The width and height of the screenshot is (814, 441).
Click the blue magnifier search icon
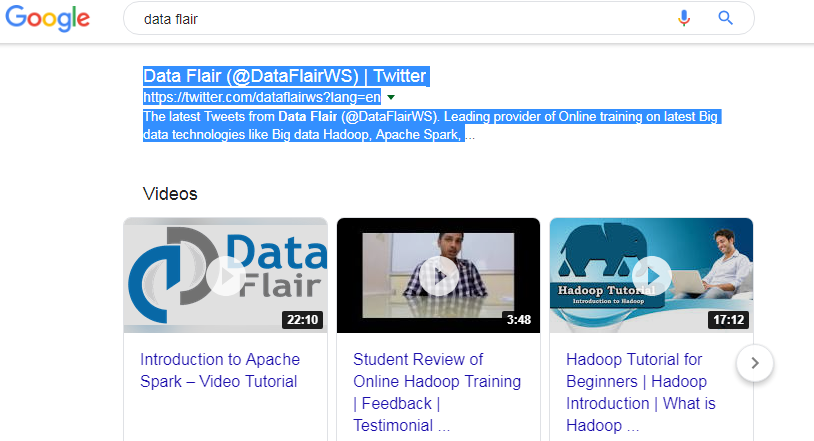point(725,18)
